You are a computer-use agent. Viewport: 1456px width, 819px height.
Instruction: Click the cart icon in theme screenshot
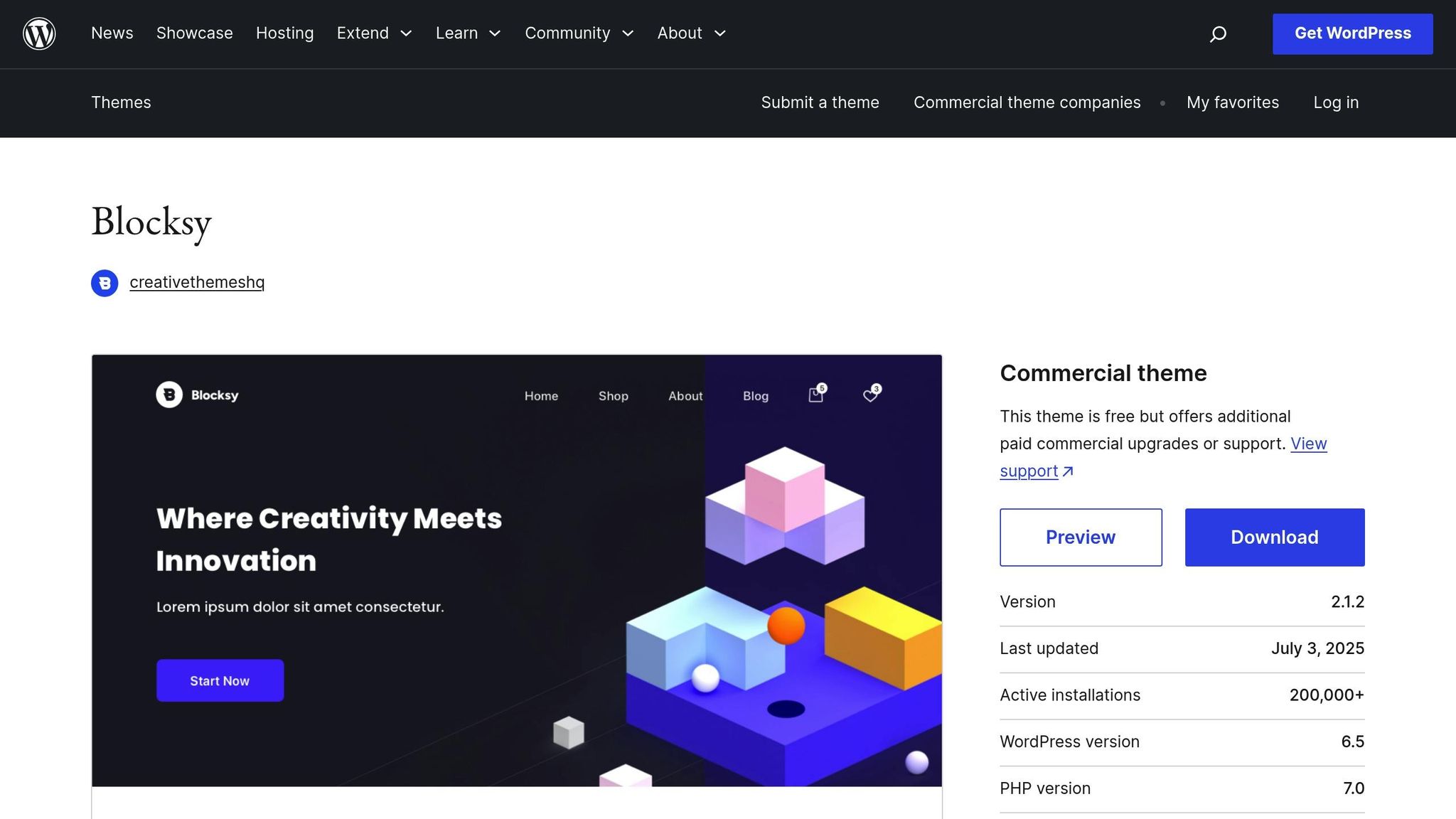[817, 394]
